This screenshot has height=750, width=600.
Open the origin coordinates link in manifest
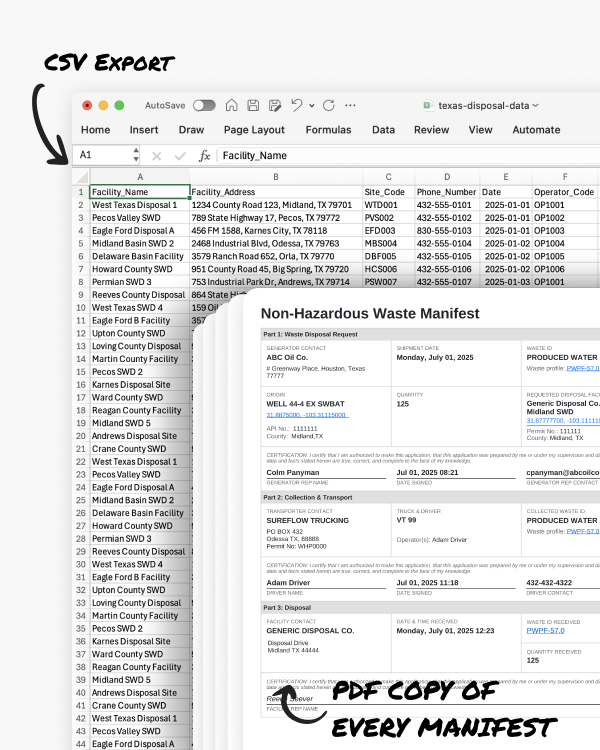click(x=307, y=415)
